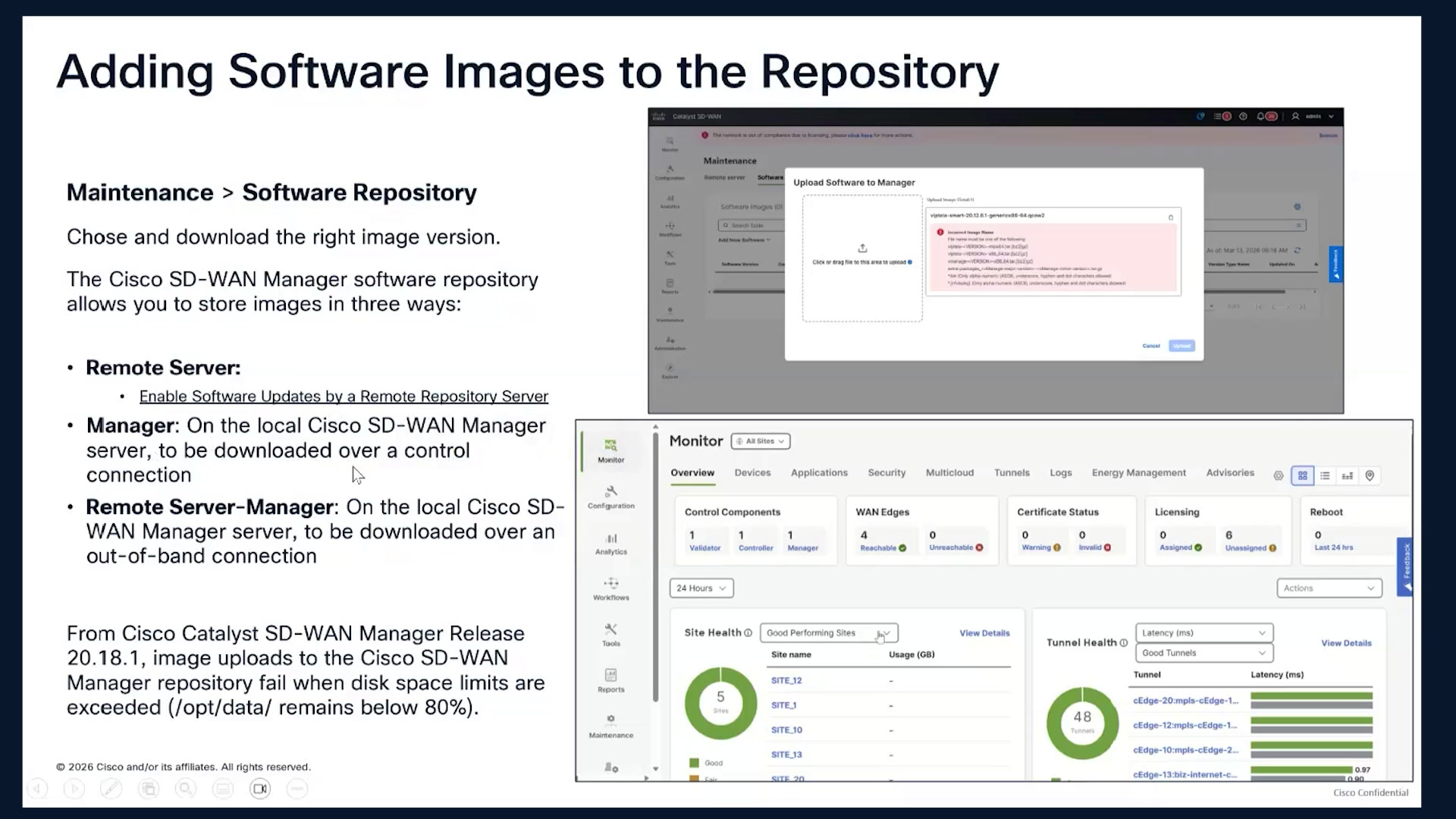Open the Good Tunnels dropdown
1456x819 pixels.
(1203, 653)
